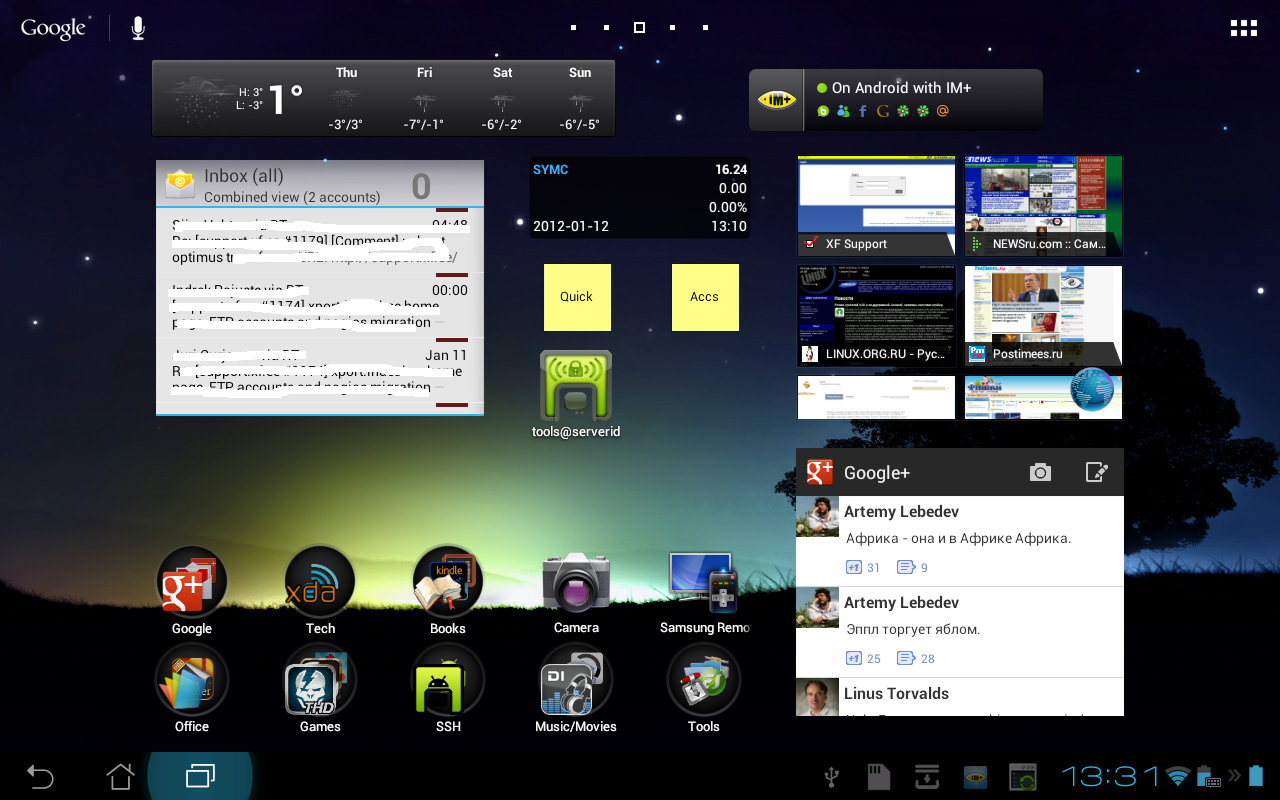Viewport: 1280px width, 800px height.
Task: Open the XF Support bookmark thumbnail
Action: pyautogui.click(x=876, y=205)
